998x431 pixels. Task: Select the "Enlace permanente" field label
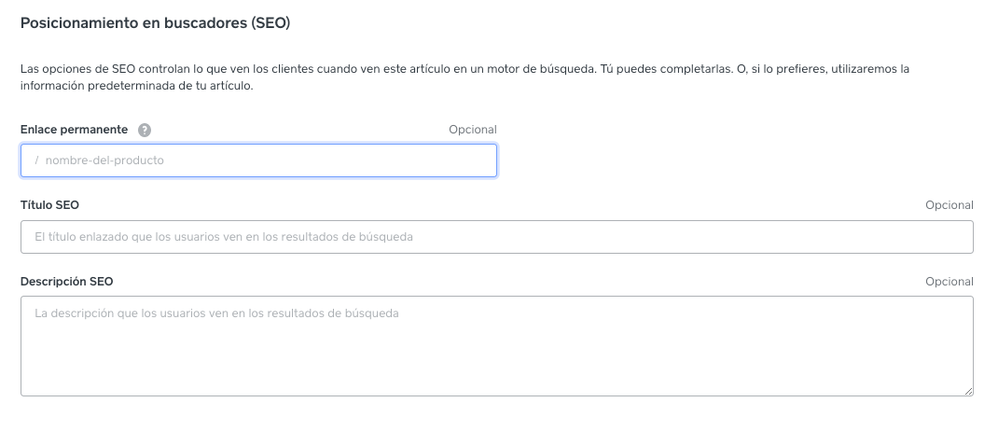[74, 130]
